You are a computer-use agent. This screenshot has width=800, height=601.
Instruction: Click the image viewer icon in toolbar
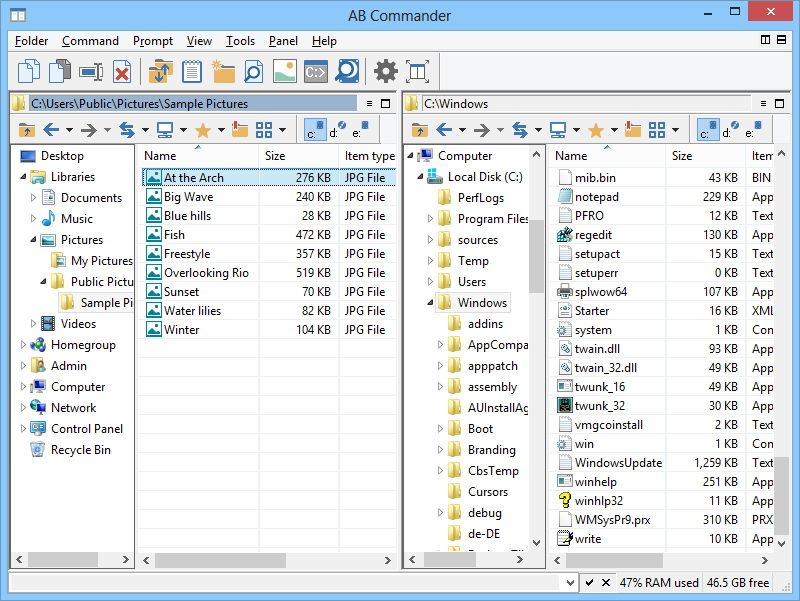click(284, 71)
